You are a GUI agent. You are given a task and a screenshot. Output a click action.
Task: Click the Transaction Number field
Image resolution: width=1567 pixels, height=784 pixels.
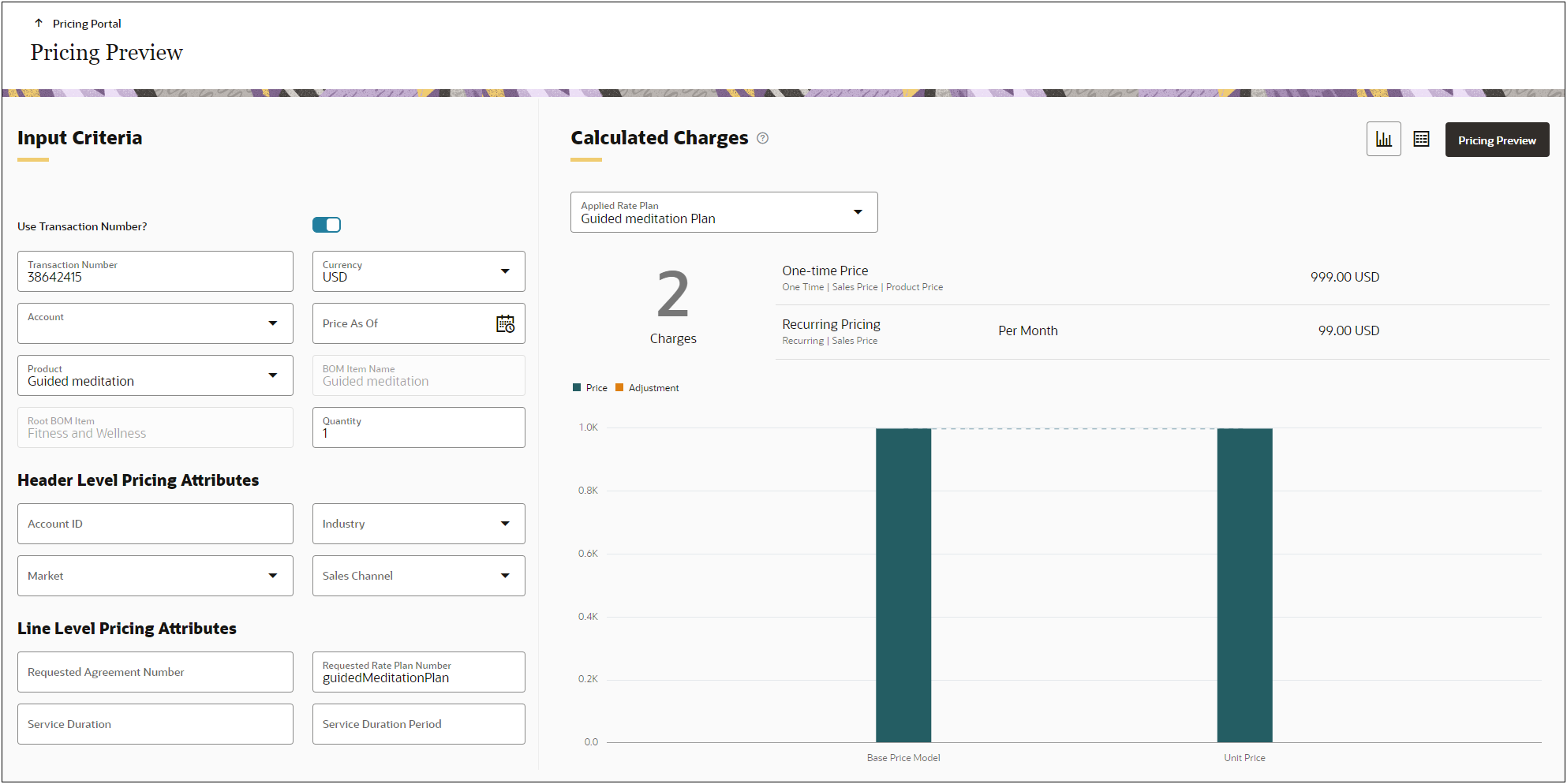click(155, 271)
